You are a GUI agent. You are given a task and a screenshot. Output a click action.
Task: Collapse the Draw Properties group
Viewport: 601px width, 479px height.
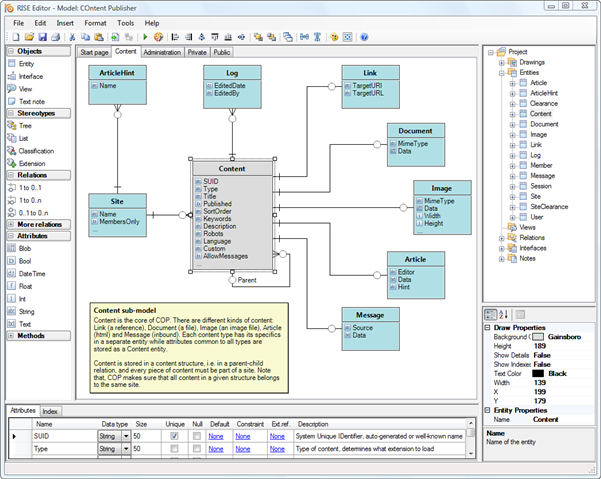click(488, 328)
